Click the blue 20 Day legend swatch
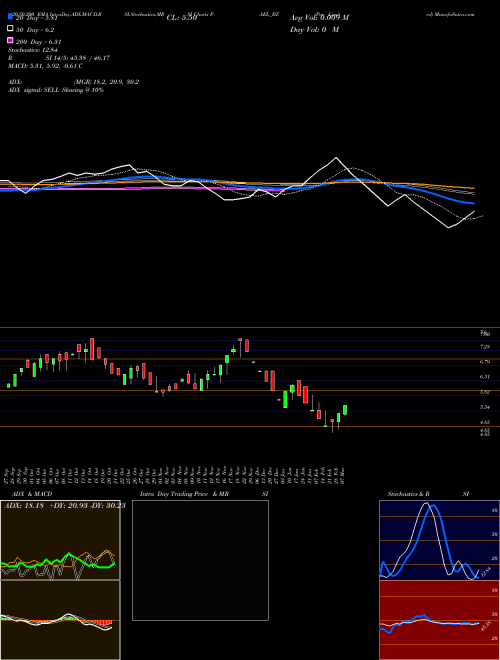Image resolution: width=500 pixels, height=660 pixels. pos(10,17)
